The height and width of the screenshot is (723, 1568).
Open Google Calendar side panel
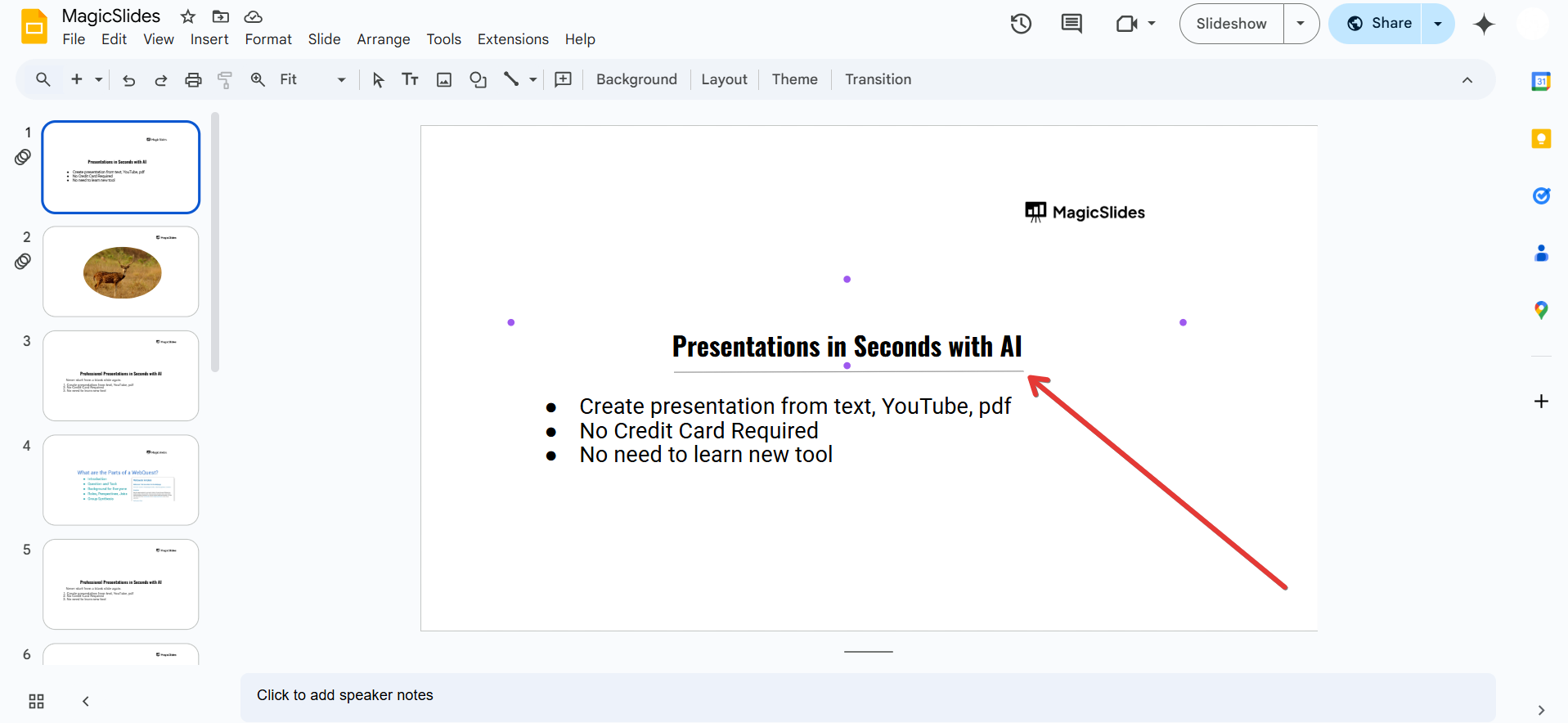(x=1541, y=81)
